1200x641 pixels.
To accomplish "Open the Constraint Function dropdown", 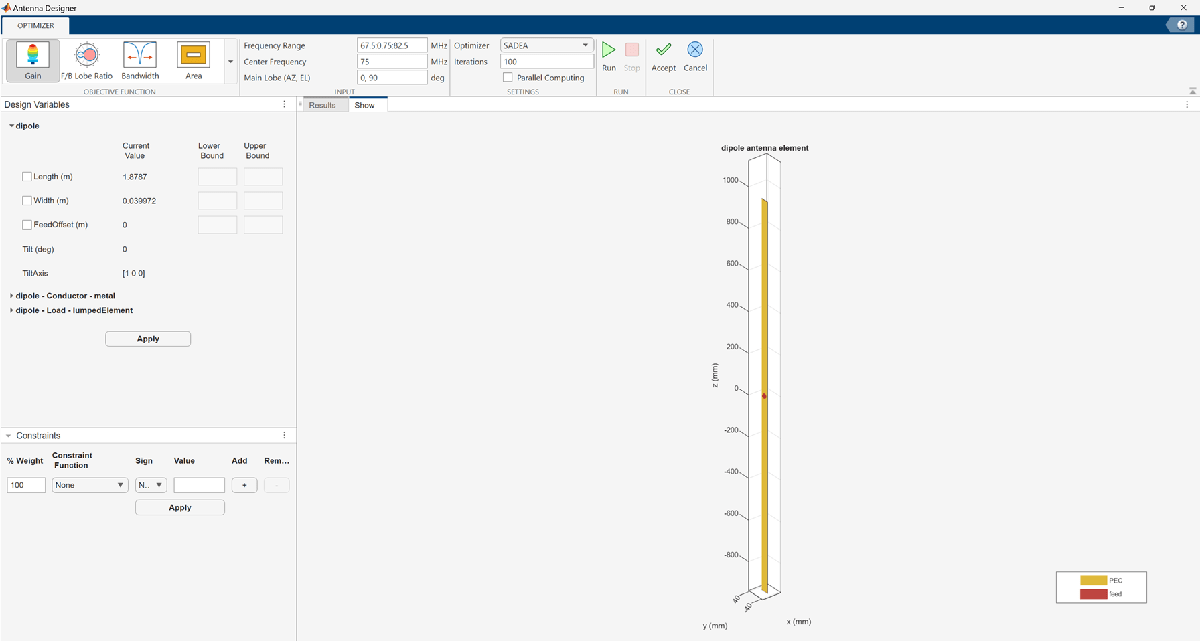I will tap(90, 485).
